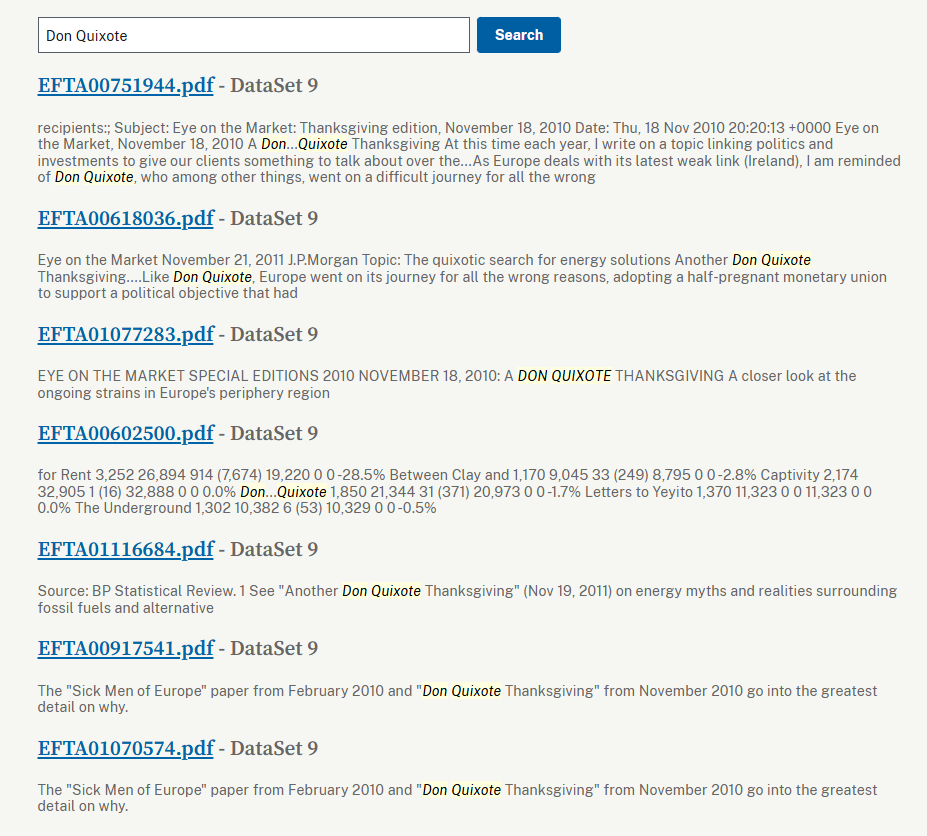Image resolution: width=927 pixels, height=836 pixels.
Task: Click the search input containing Don Quixote
Action: click(x=254, y=35)
